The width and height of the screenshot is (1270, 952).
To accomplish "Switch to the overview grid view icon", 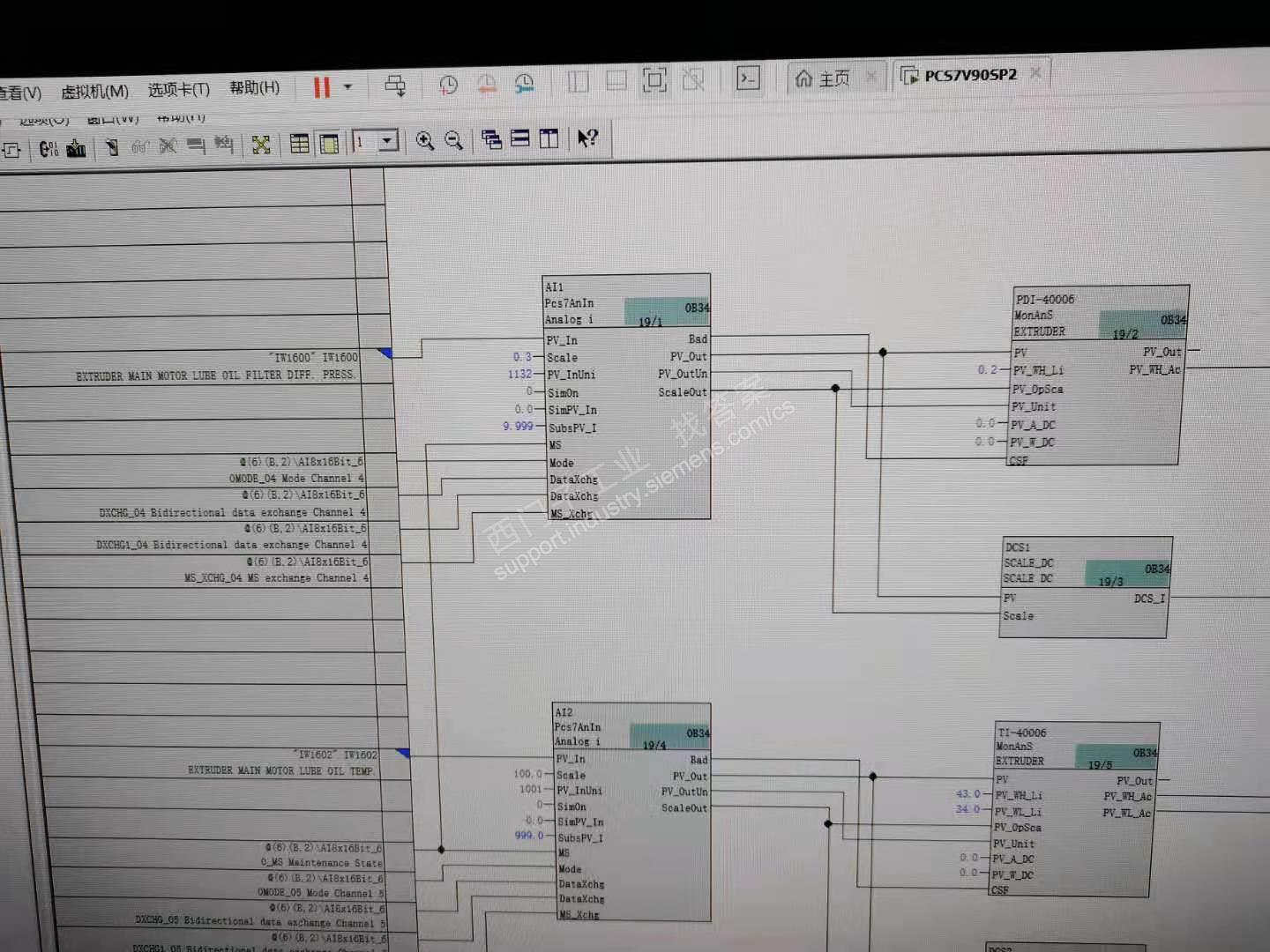I will click(300, 144).
